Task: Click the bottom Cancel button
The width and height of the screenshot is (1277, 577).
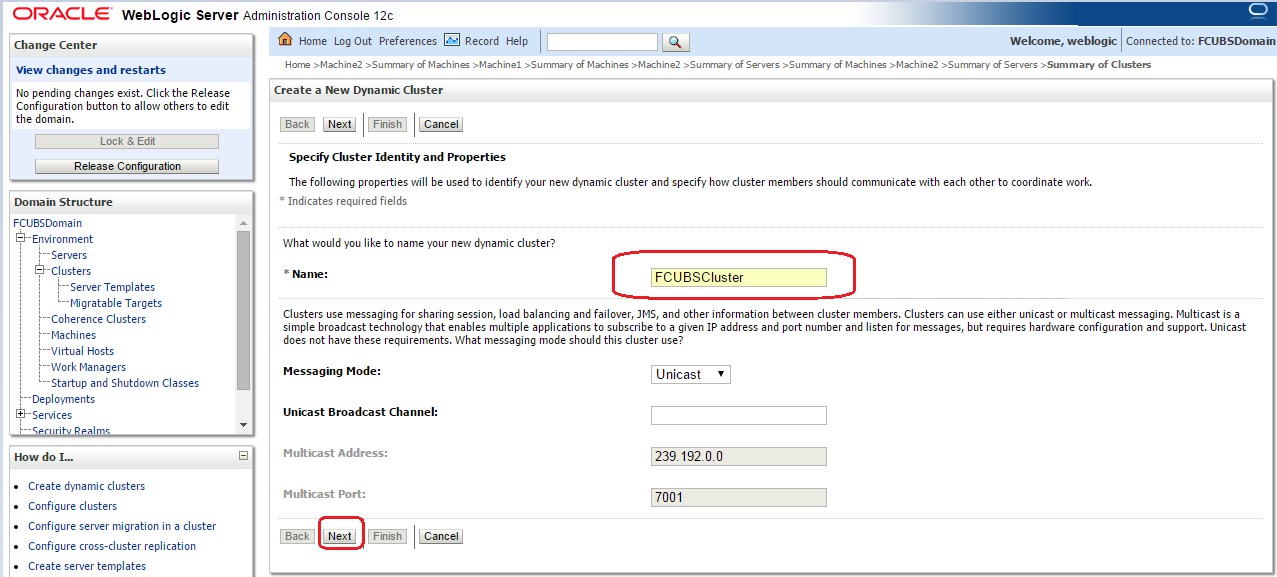Action: click(x=441, y=536)
